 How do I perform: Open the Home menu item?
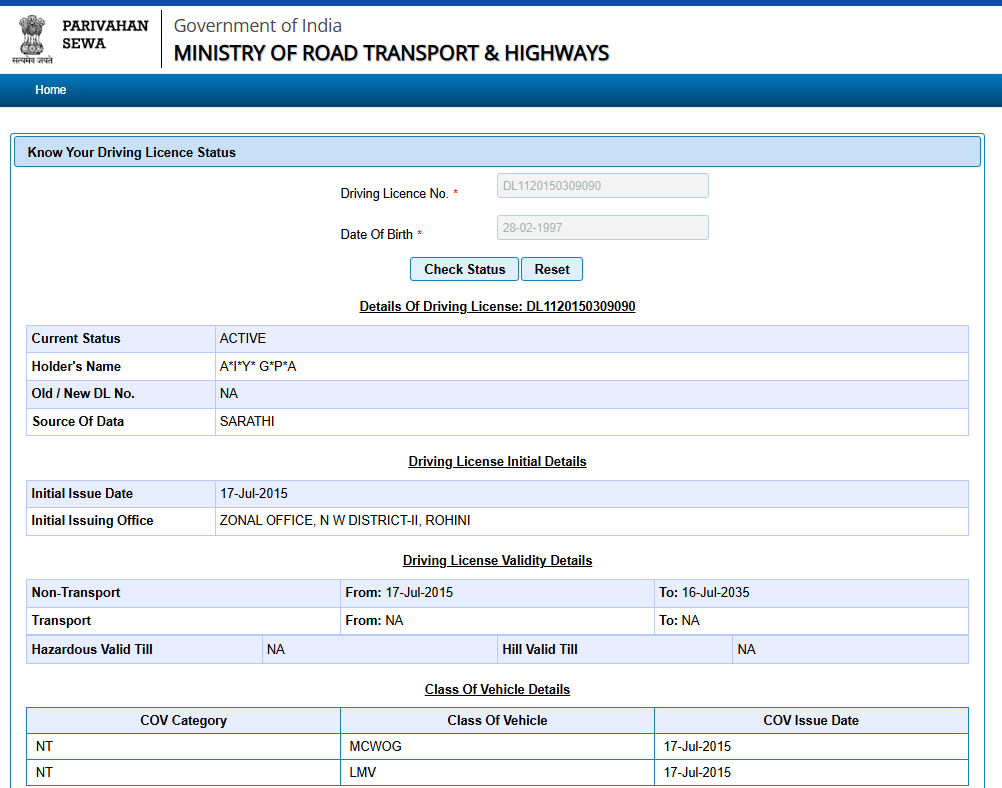click(50, 90)
